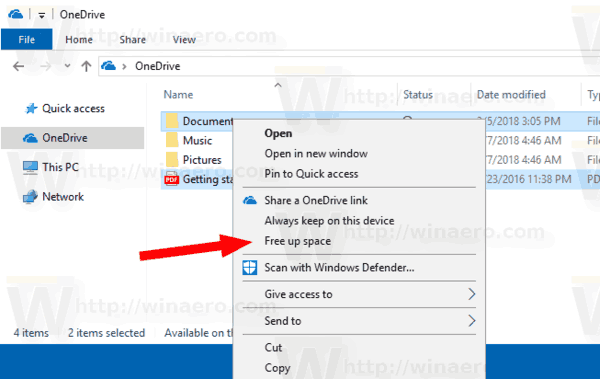The image size is (600, 379).
Task: Click the Pictures folder icon
Action: tap(172, 159)
